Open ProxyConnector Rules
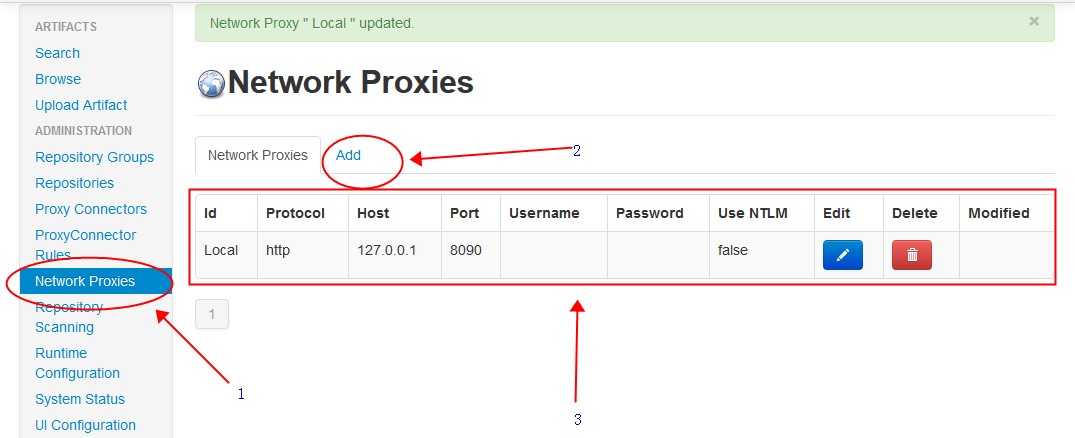Image resolution: width=1075 pixels, height=438 pixels. [x=86, y=245]
